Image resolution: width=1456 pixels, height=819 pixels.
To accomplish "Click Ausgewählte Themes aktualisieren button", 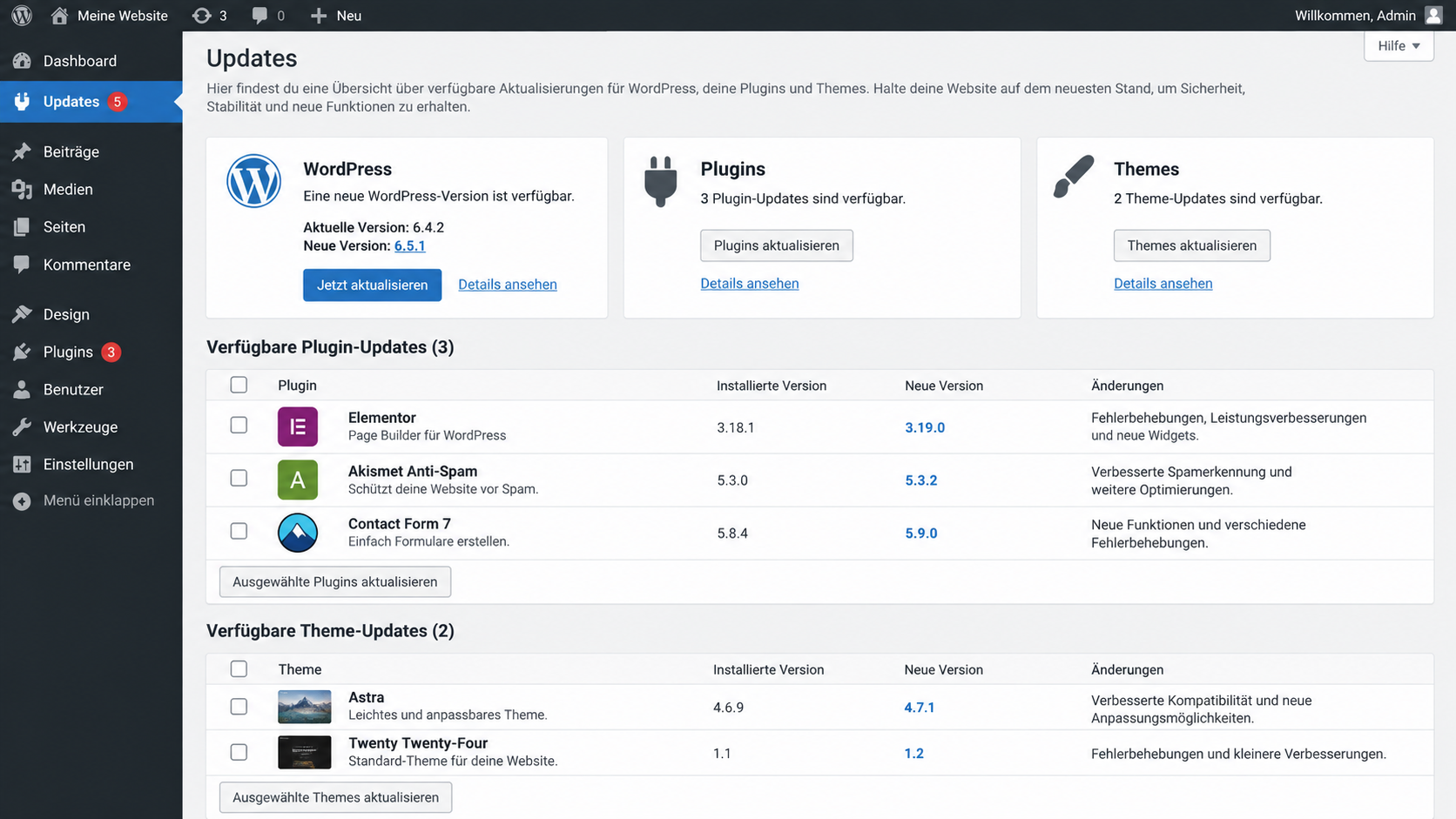I will (x=335, y=797).
